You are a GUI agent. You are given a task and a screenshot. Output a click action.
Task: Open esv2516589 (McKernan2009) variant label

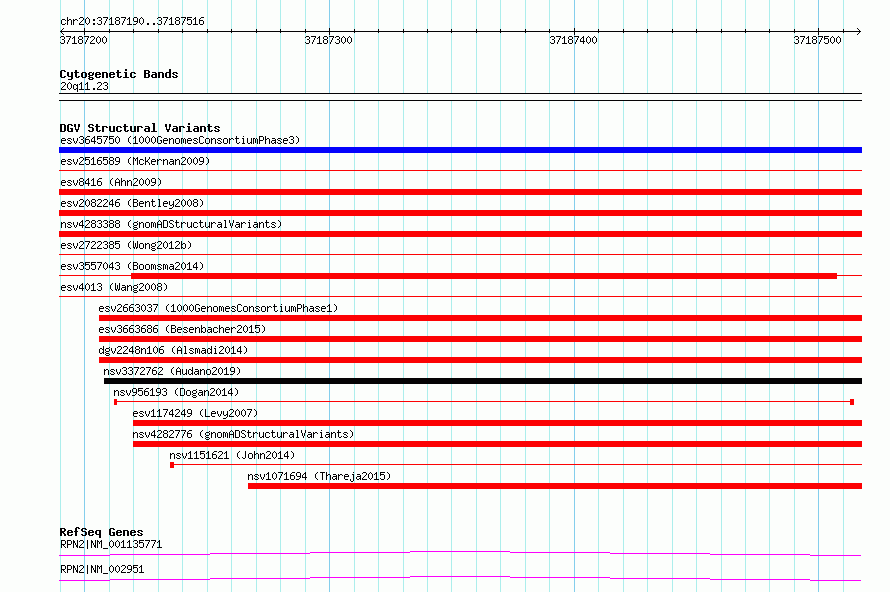tap(135, 161)
